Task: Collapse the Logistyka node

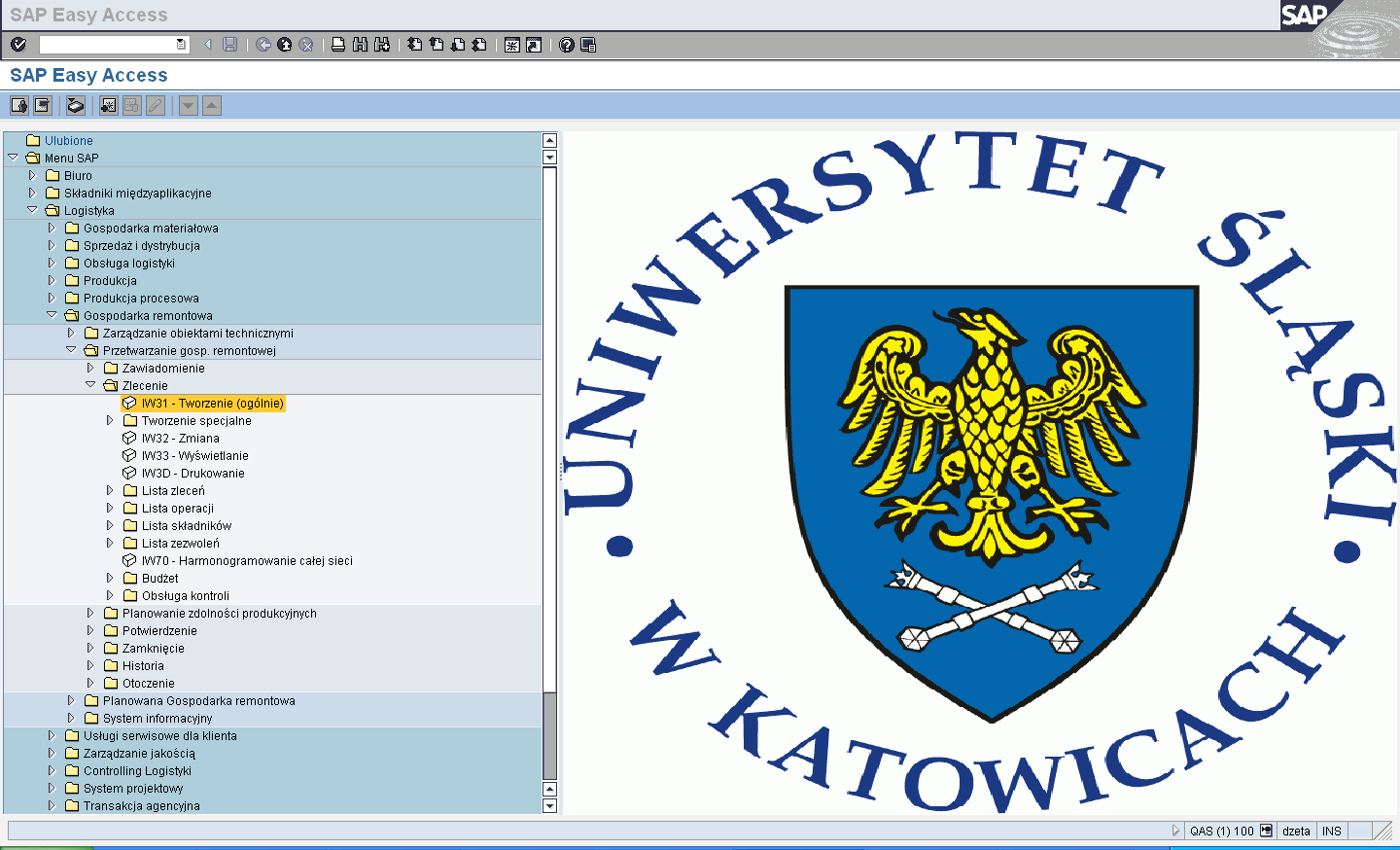Action: 32,210
